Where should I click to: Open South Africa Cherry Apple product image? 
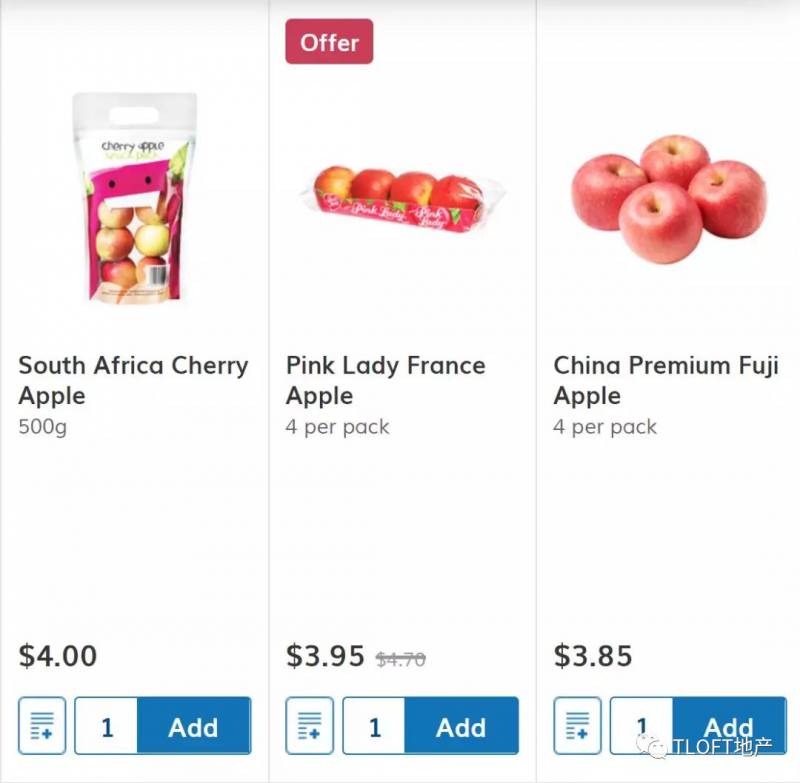pyautogui.click(x=134, y=198)
